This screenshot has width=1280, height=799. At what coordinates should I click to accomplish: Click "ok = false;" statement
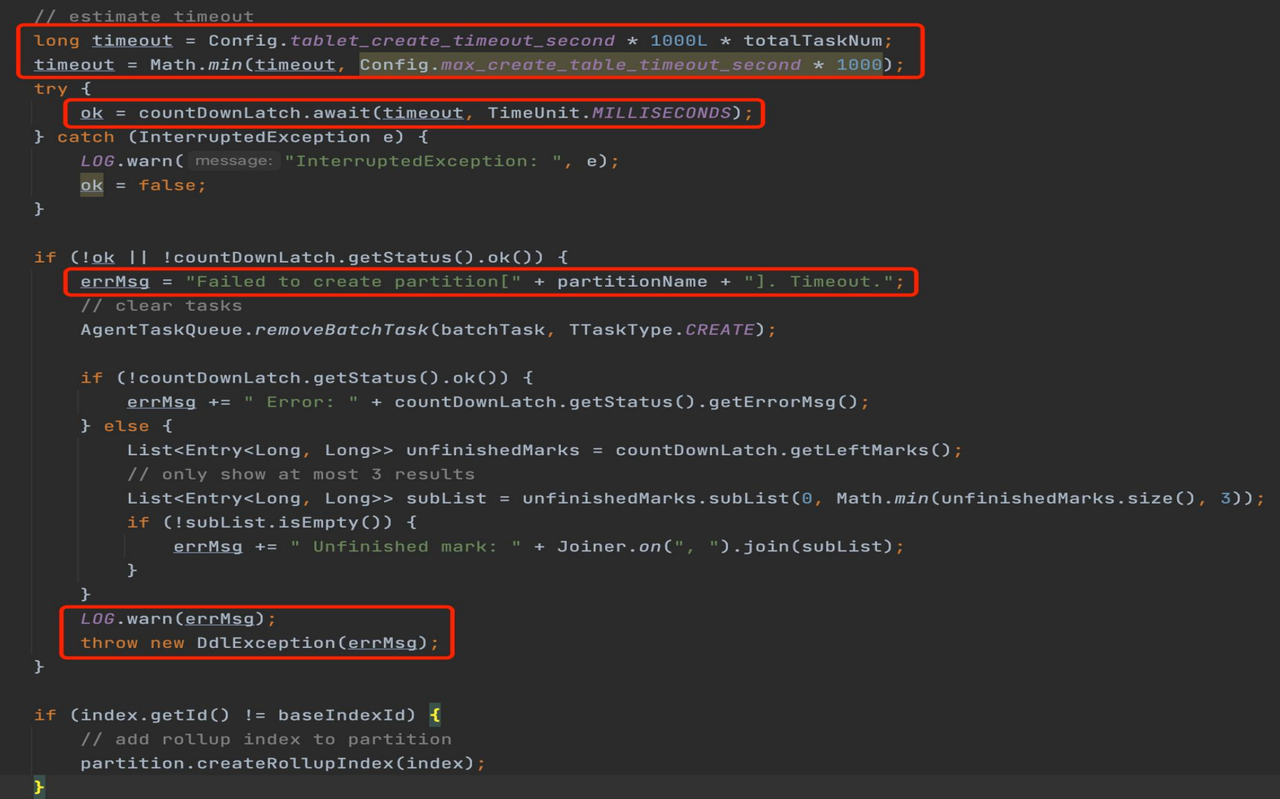[x=143, y=185]
